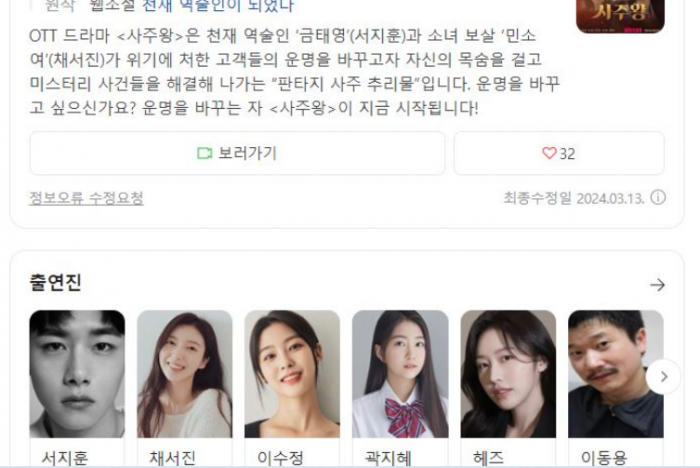Select 서지훈 cast photo
This screenshot has width=700, height=468.
(x=77, y=374)
